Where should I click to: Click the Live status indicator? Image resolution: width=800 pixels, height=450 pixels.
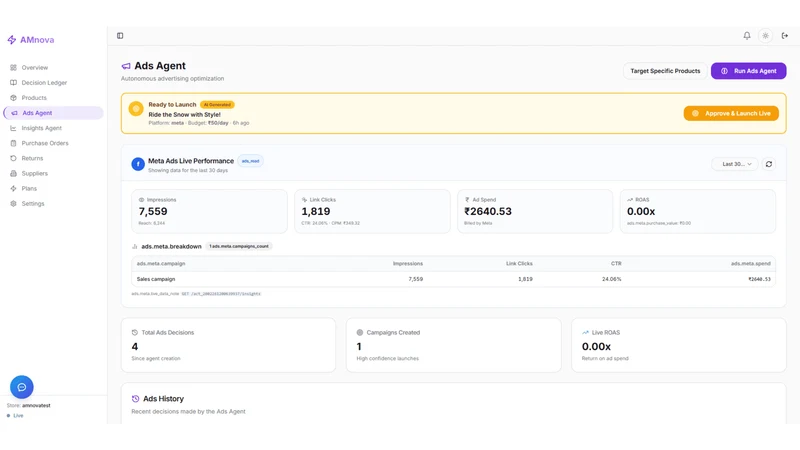[x=15, y=416]
